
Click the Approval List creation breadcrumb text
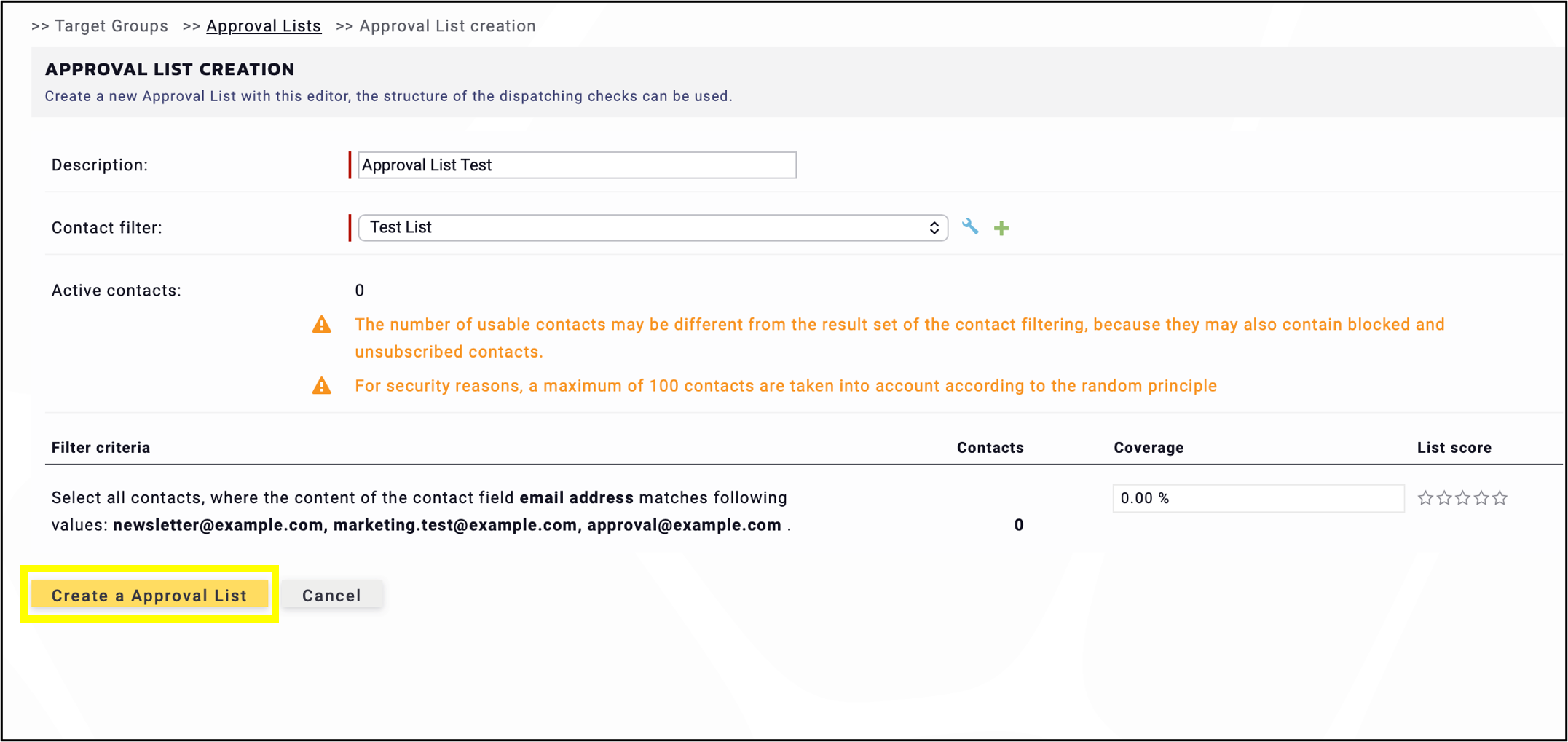(x=447, y=26)
